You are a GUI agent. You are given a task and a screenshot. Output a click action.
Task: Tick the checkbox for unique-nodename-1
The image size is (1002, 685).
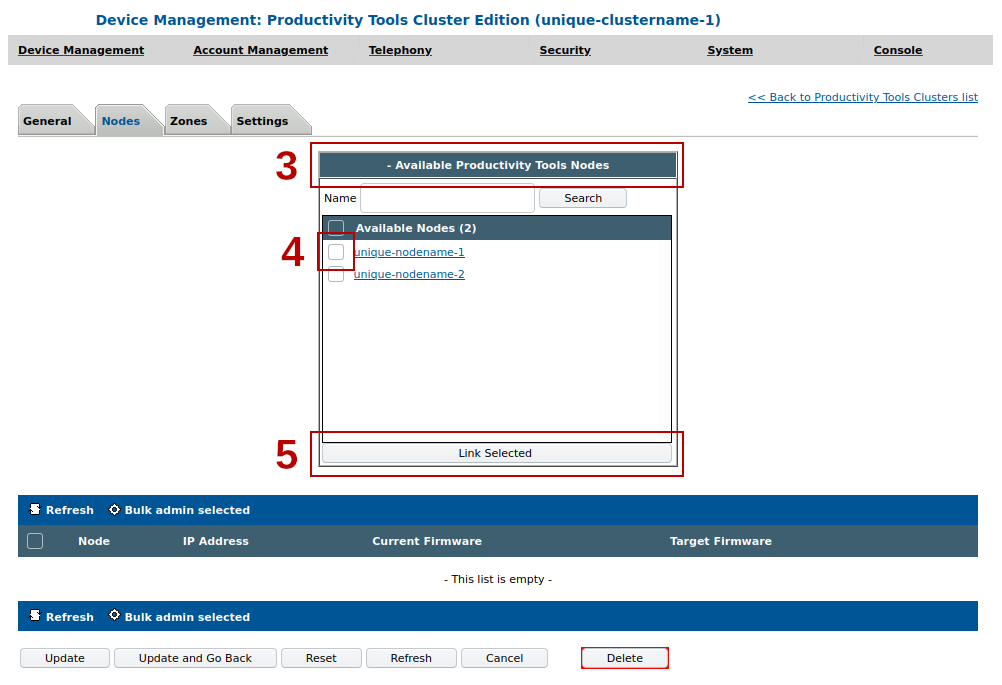tap(336, 252)
